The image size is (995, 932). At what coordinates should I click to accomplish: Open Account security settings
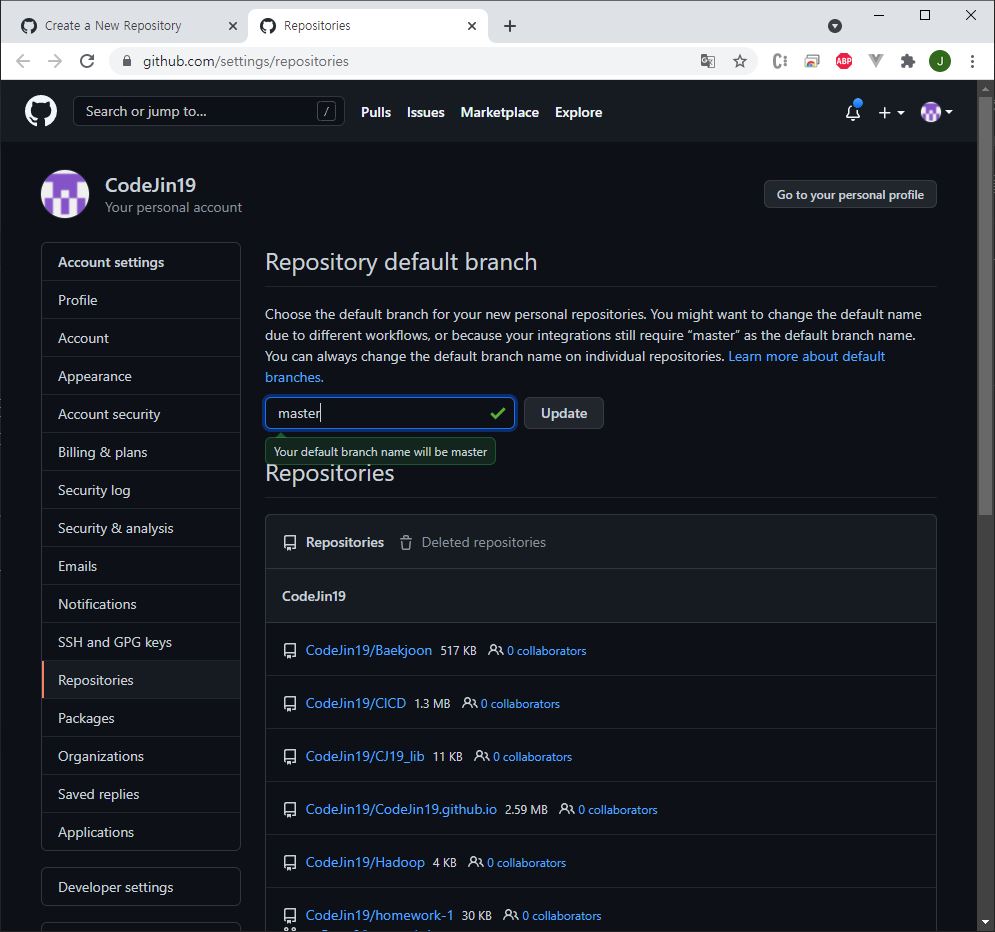coord(141,414)
